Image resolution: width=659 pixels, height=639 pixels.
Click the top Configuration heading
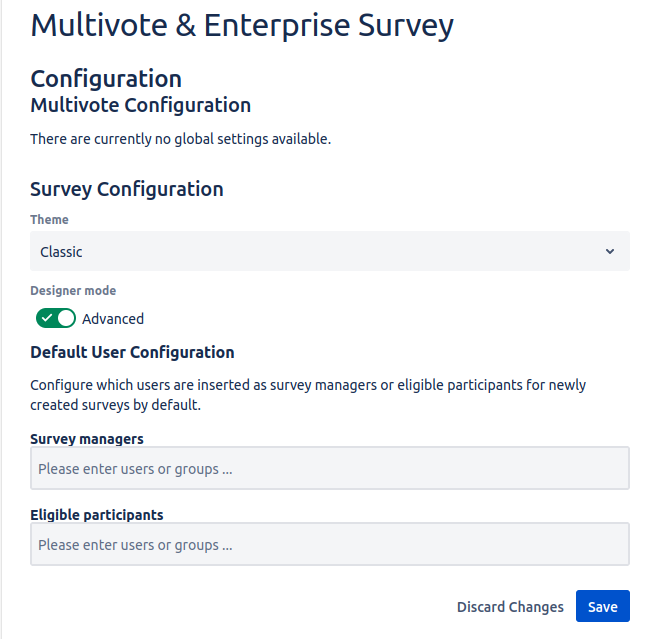[x=106, y=78]
